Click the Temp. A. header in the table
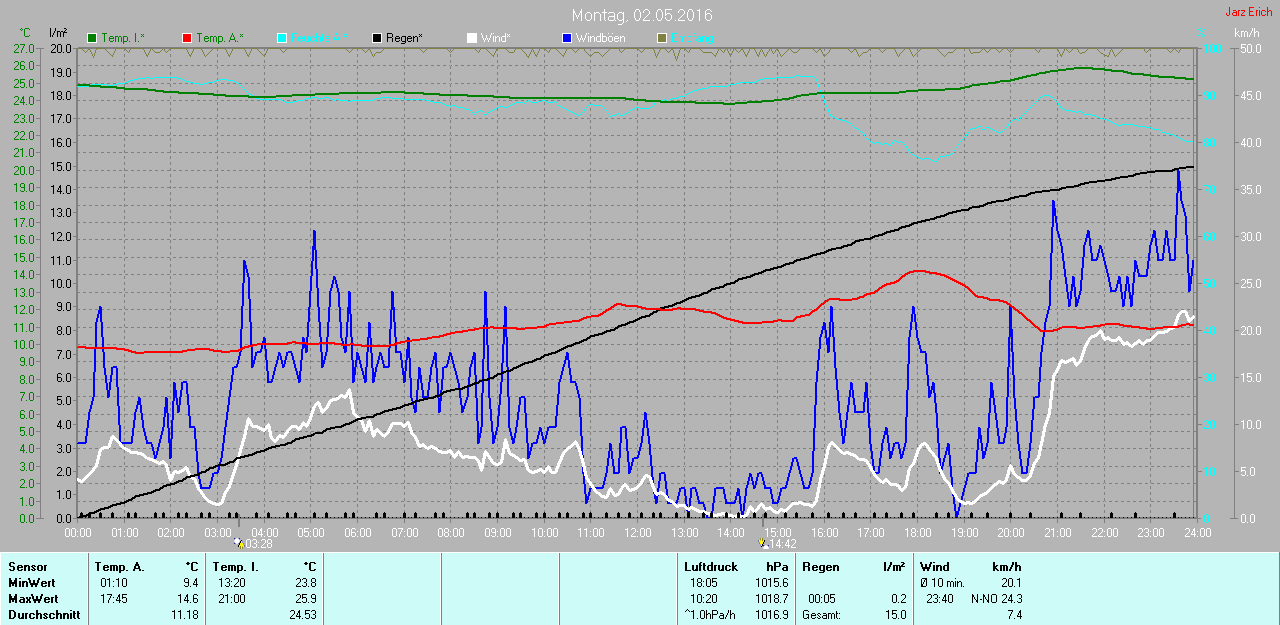The image size is (1280, 625). tap(119, 567)
